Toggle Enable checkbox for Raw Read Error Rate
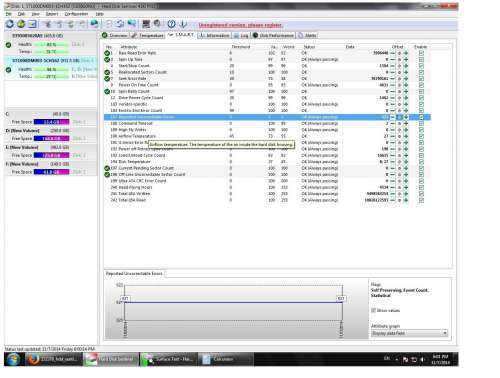Screen dimensions: 500x378 421,53
